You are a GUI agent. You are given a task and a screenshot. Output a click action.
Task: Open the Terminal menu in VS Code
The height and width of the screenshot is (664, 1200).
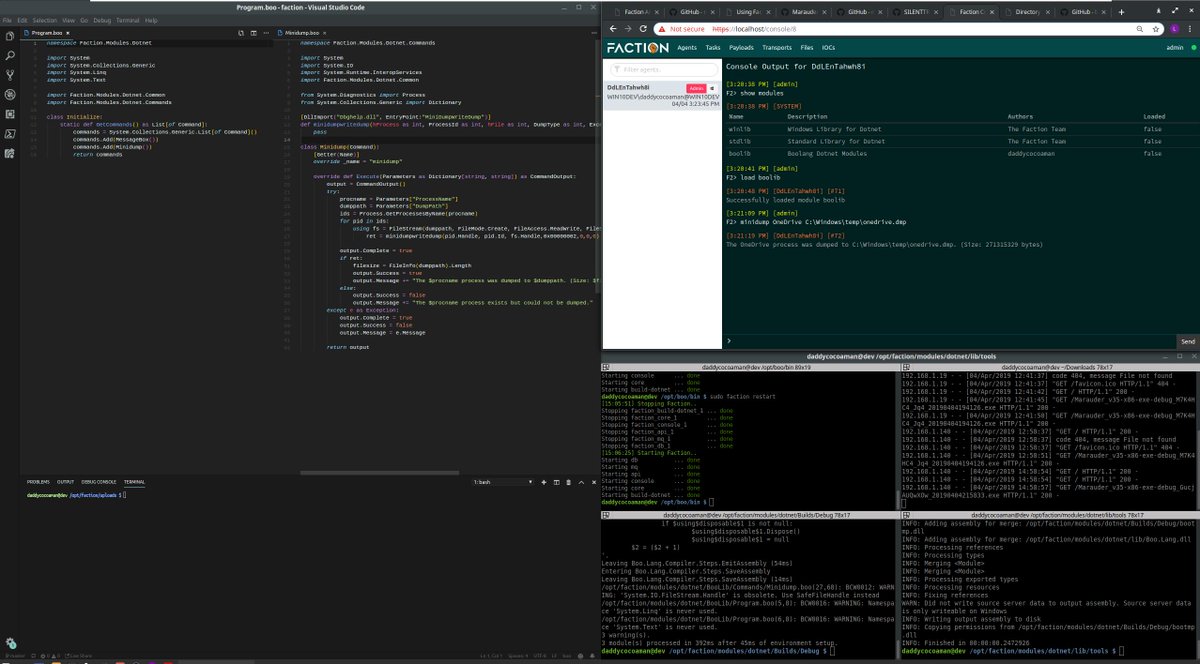click(x=128, y=20)
